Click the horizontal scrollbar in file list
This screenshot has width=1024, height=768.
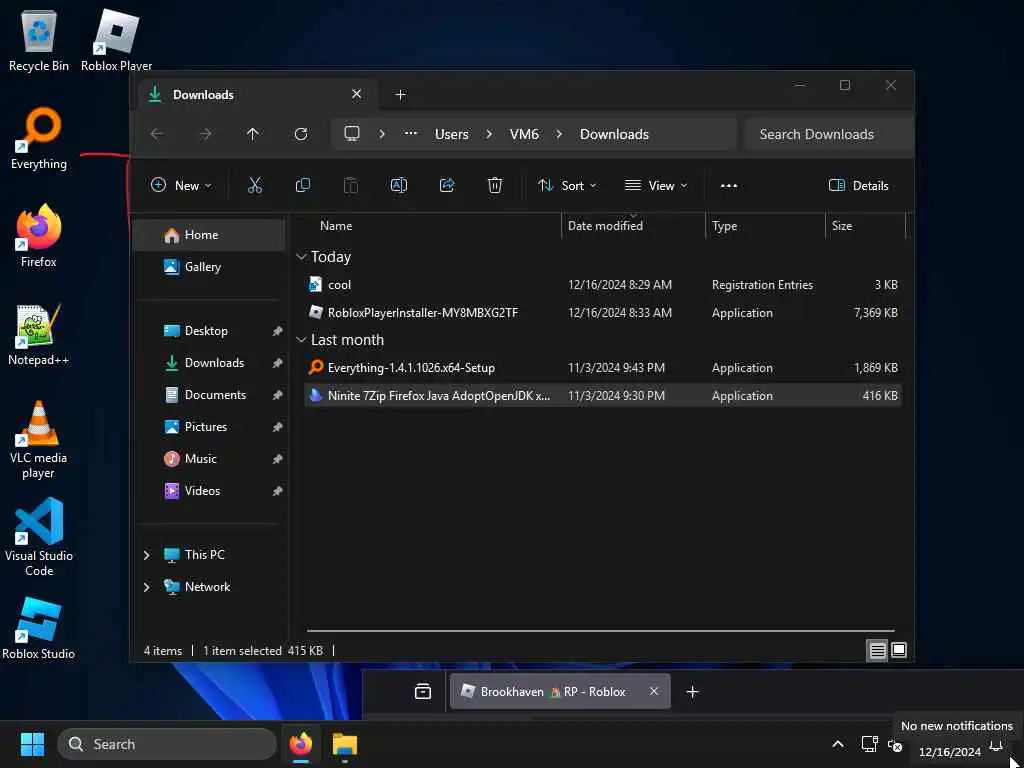(601, 631)
